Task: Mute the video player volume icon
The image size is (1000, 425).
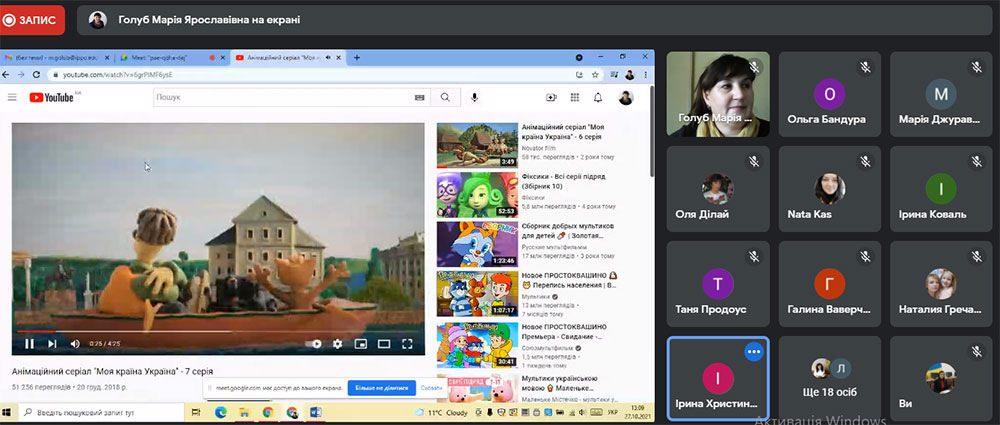Action: tap(75, 344)
